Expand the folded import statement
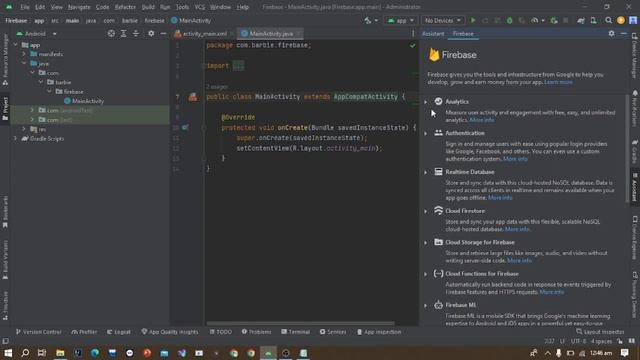Screen dimensions: 640x360 [238, 65]
